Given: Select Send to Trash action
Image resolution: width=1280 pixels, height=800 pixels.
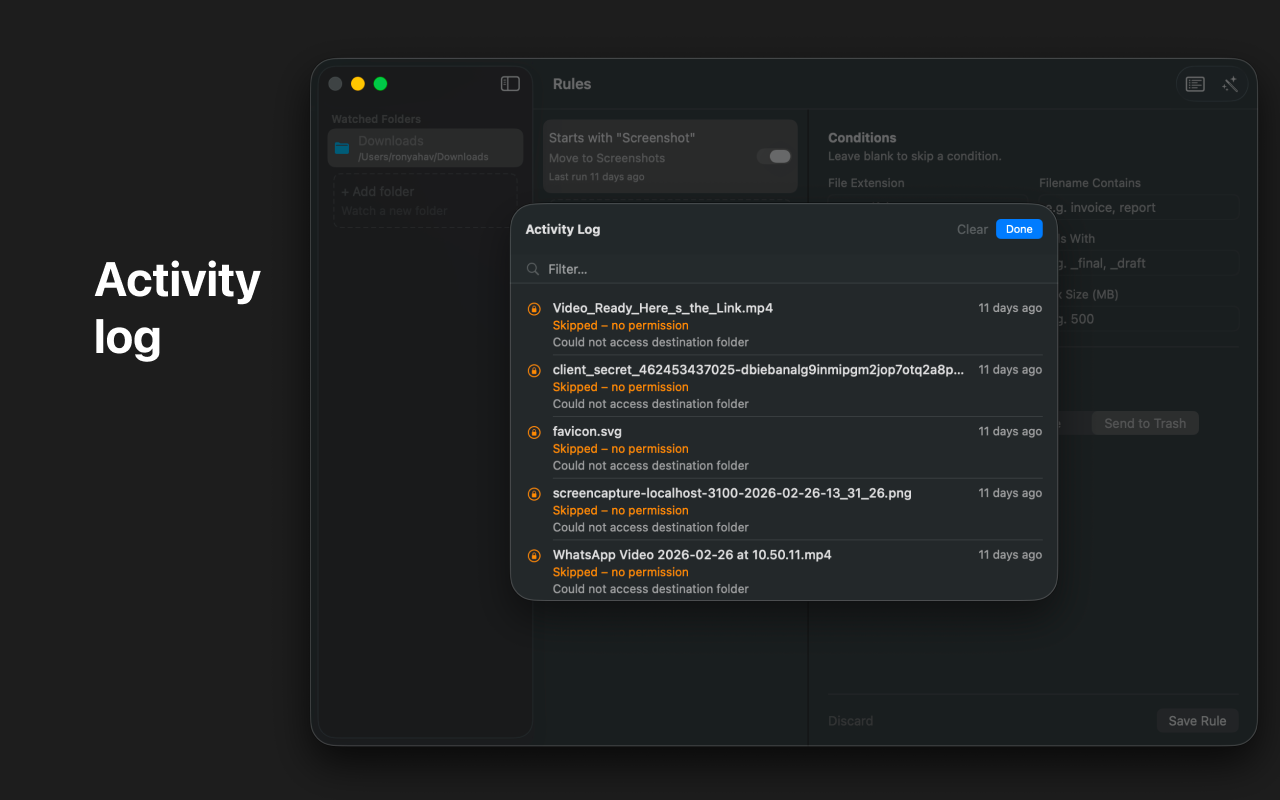Looking at the screenshot, I should coord(1145,423).
